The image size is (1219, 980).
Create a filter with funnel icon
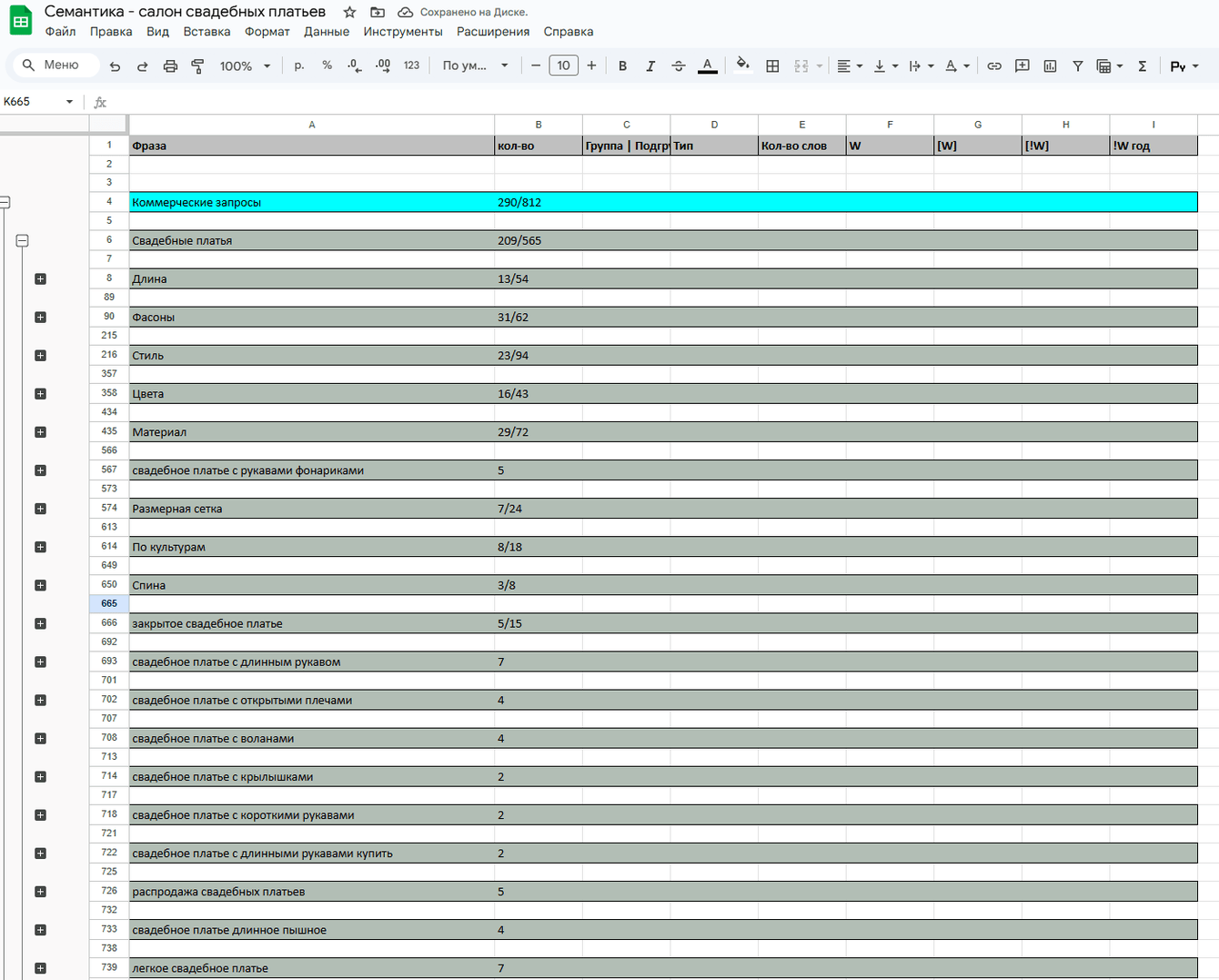1078,66
